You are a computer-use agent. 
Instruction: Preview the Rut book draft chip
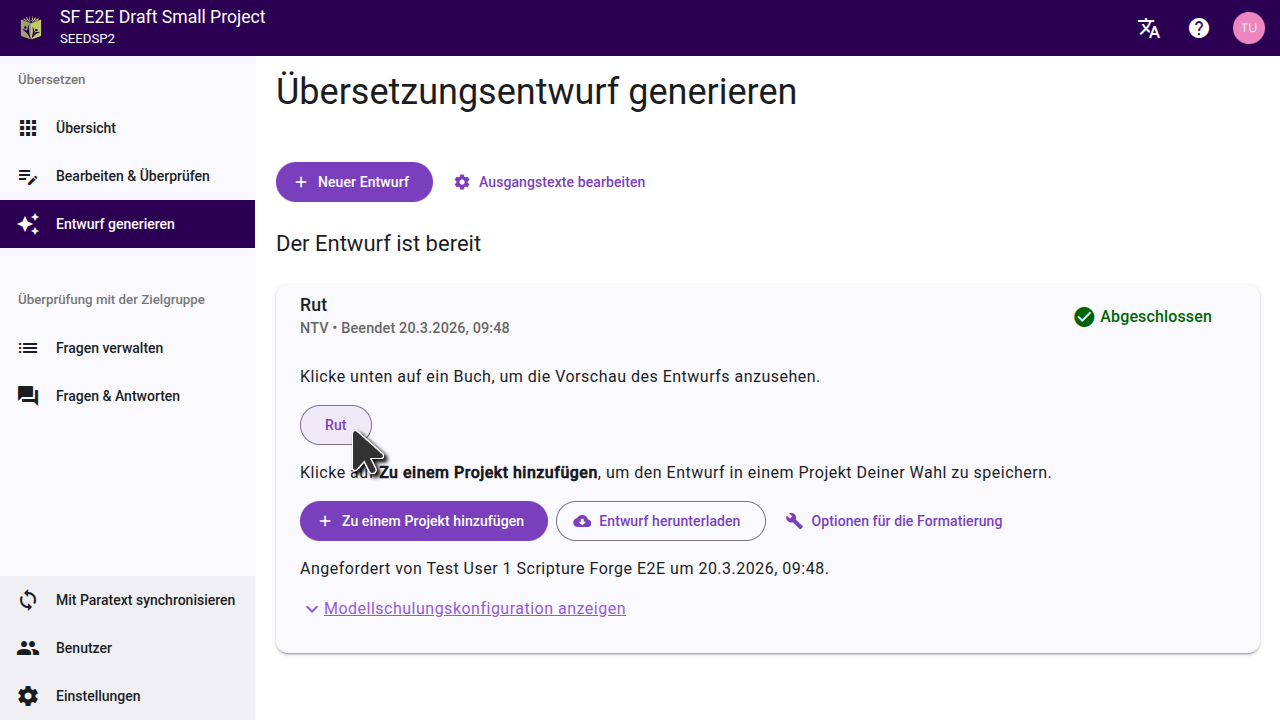[x=335, y=425]
